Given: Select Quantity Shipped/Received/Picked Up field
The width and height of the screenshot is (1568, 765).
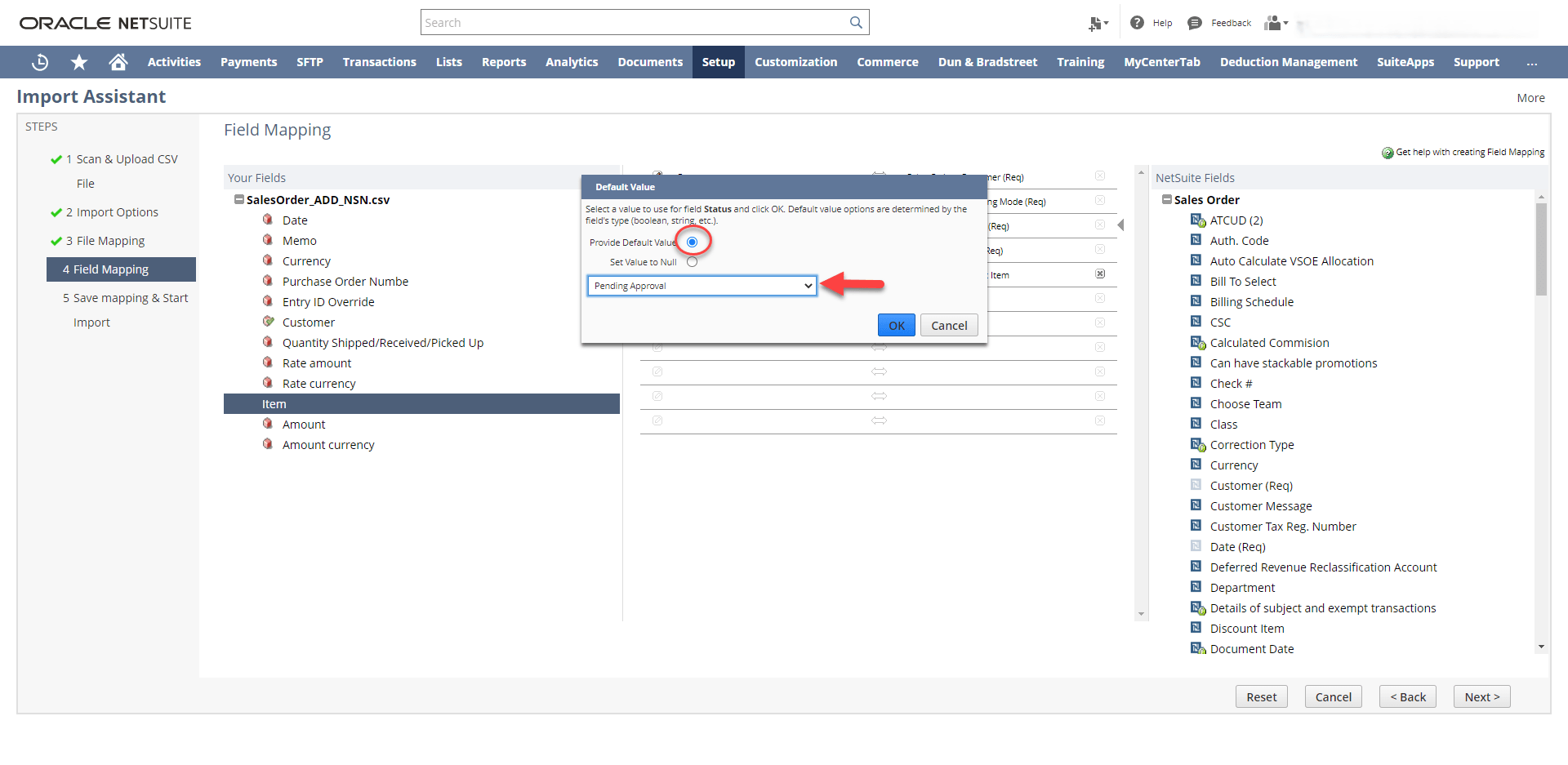Looking at the screenshot, I should pyautogui.click(x=383, y=342).
